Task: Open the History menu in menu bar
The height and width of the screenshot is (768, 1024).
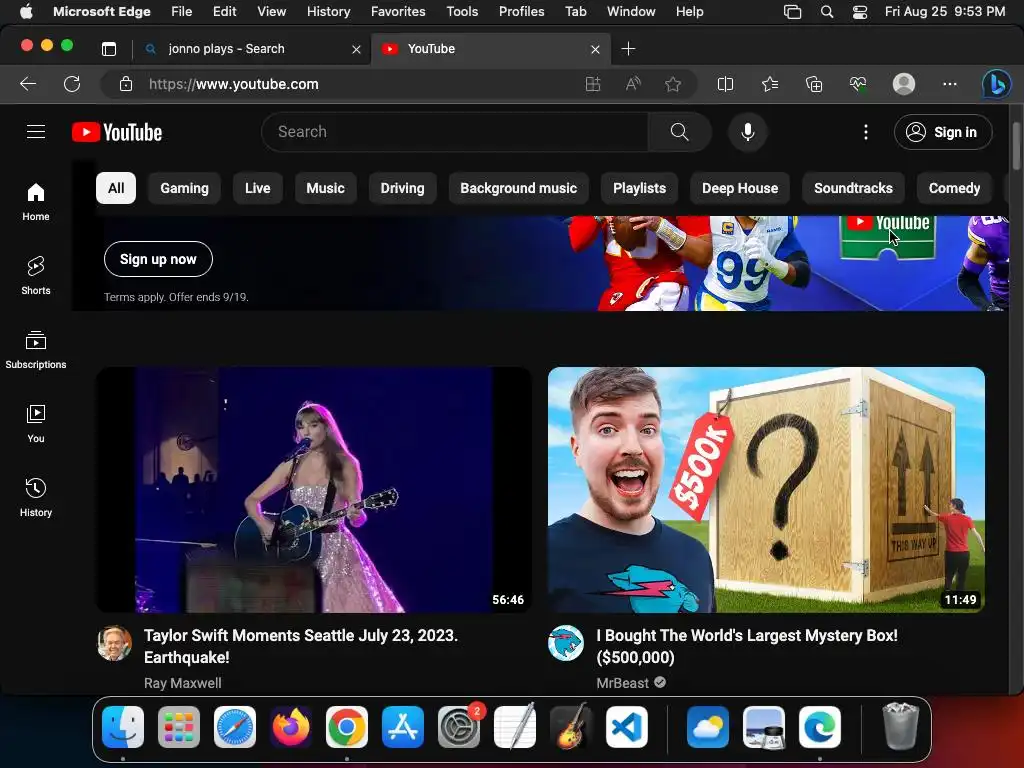Action: tap(328, 11)
